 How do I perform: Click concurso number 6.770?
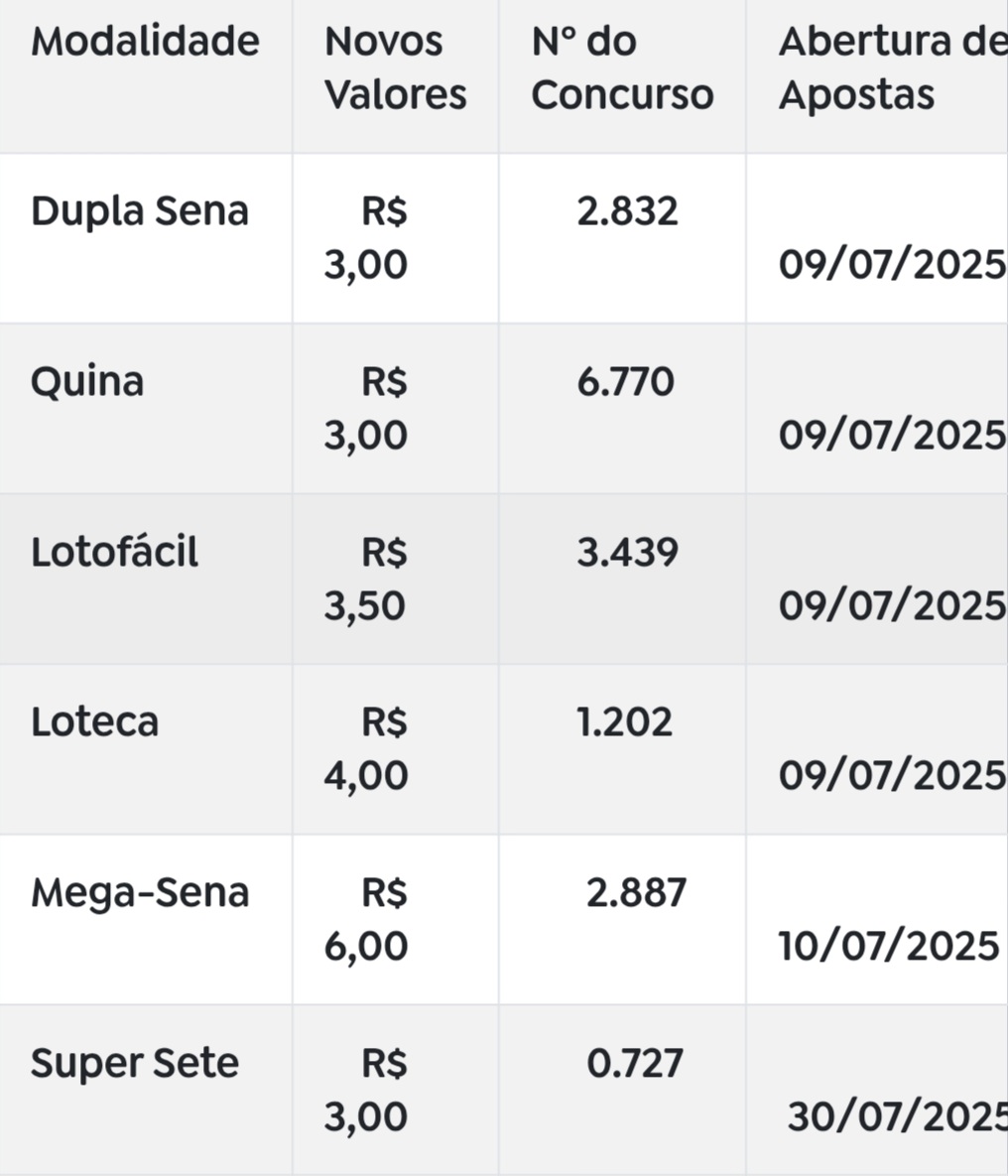point(626,382)
